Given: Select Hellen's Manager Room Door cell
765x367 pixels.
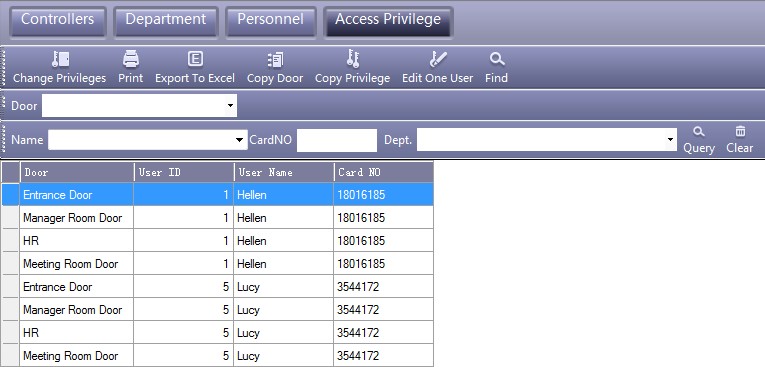Looking at the screenshot, I should [x=77, y=218].
